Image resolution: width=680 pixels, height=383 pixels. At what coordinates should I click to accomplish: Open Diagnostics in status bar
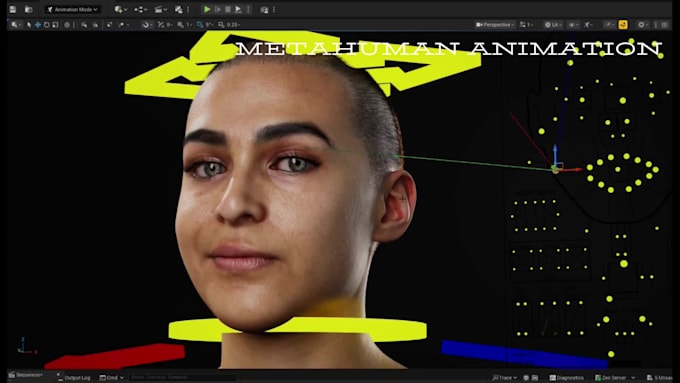tap(567, 378)
